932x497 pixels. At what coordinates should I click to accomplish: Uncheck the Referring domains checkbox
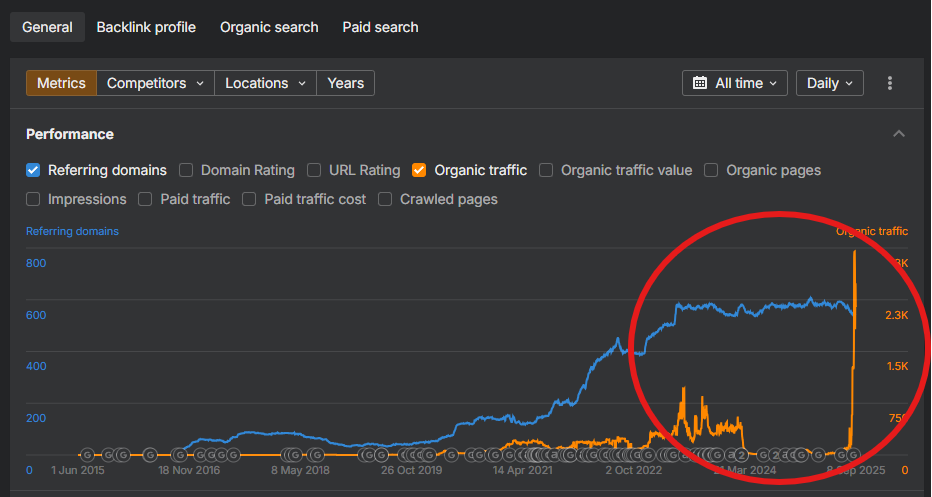pos(33,170)
